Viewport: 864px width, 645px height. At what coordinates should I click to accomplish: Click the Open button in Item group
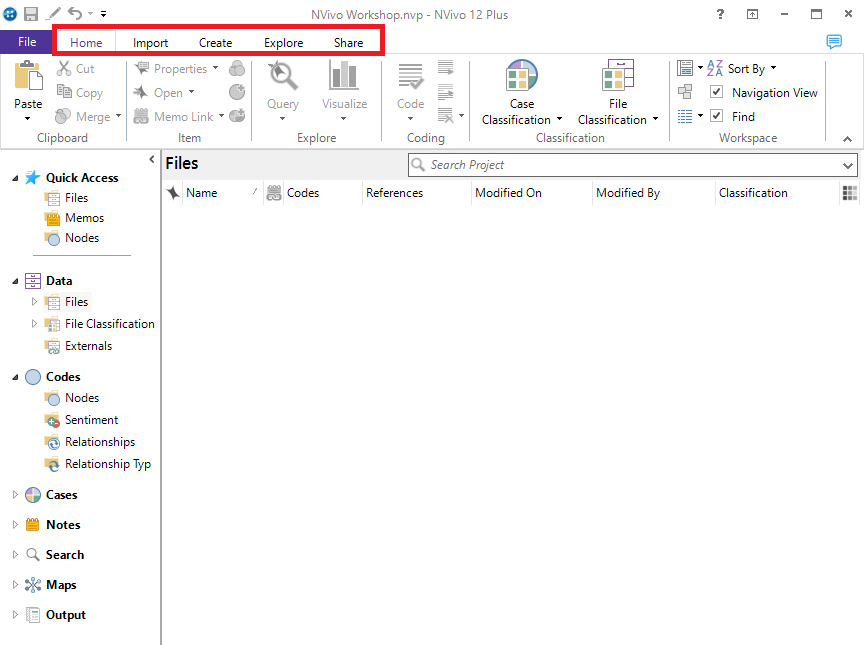click(x=164, y=92)
